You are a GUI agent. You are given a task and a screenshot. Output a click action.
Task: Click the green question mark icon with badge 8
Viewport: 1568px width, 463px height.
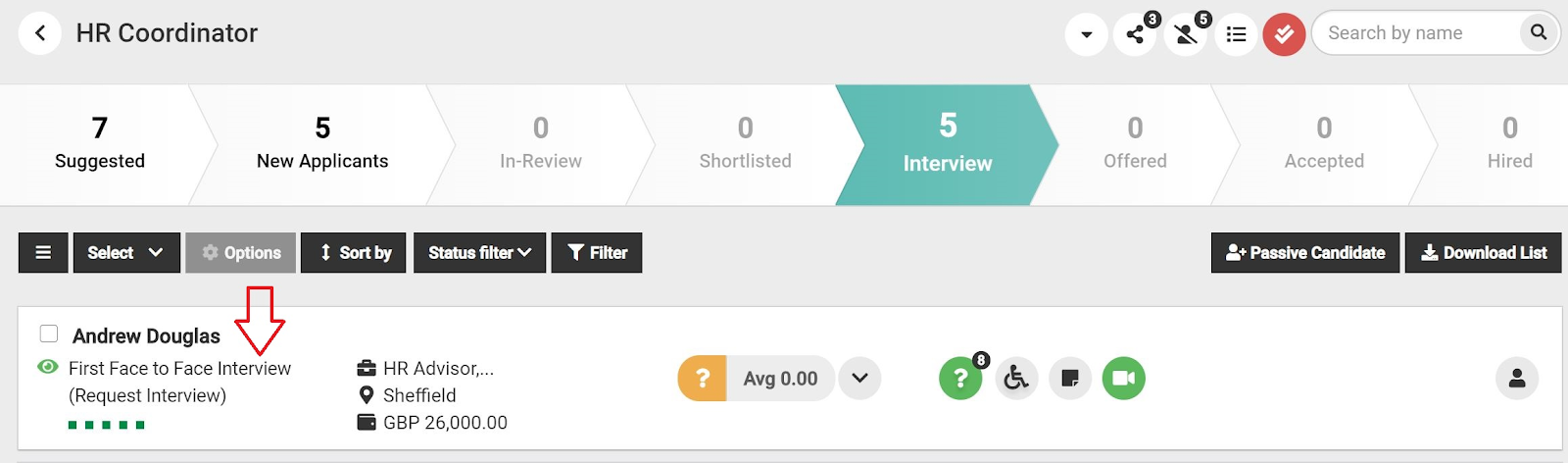point(960,379)
